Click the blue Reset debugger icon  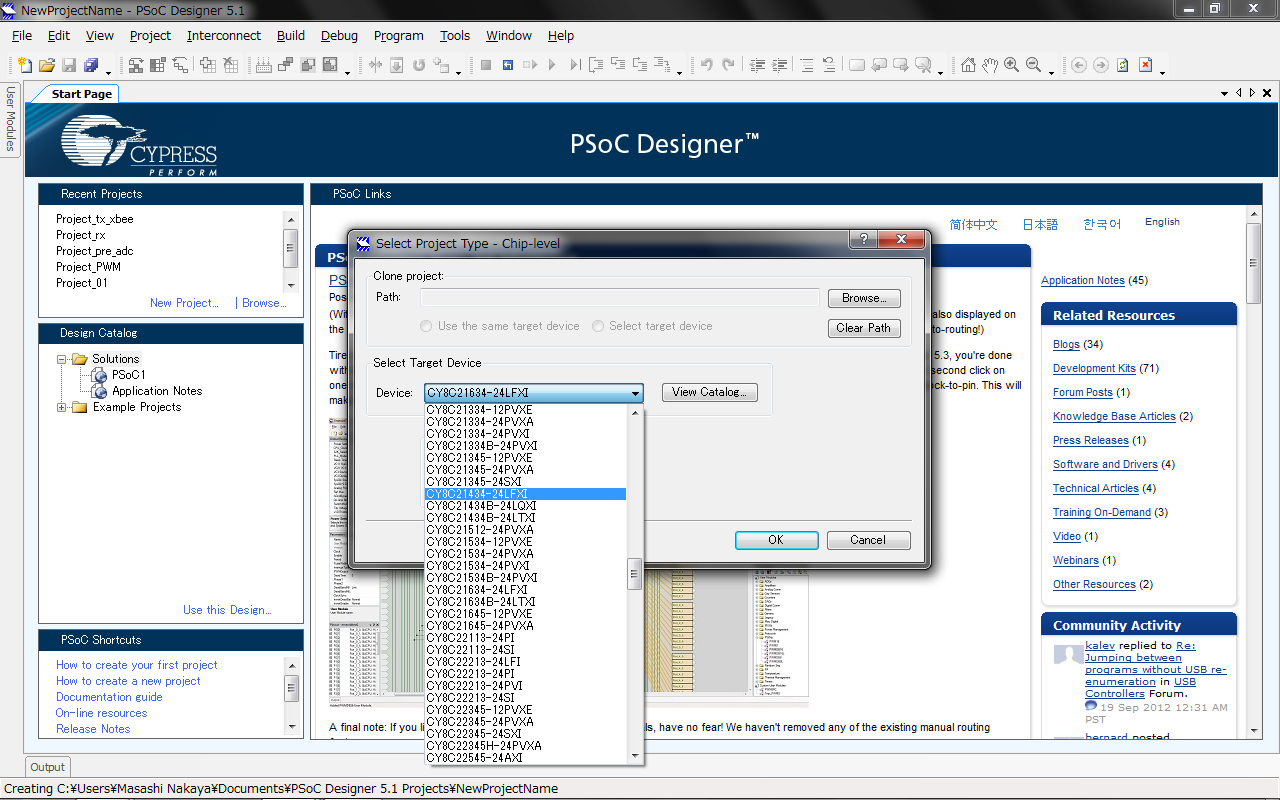coord(508,65)
